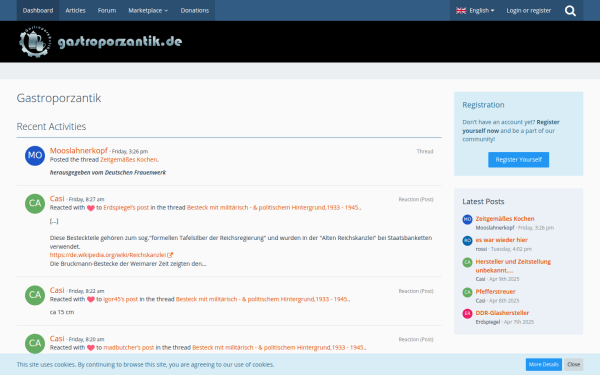Close the cookie notice

coord(573,364)
